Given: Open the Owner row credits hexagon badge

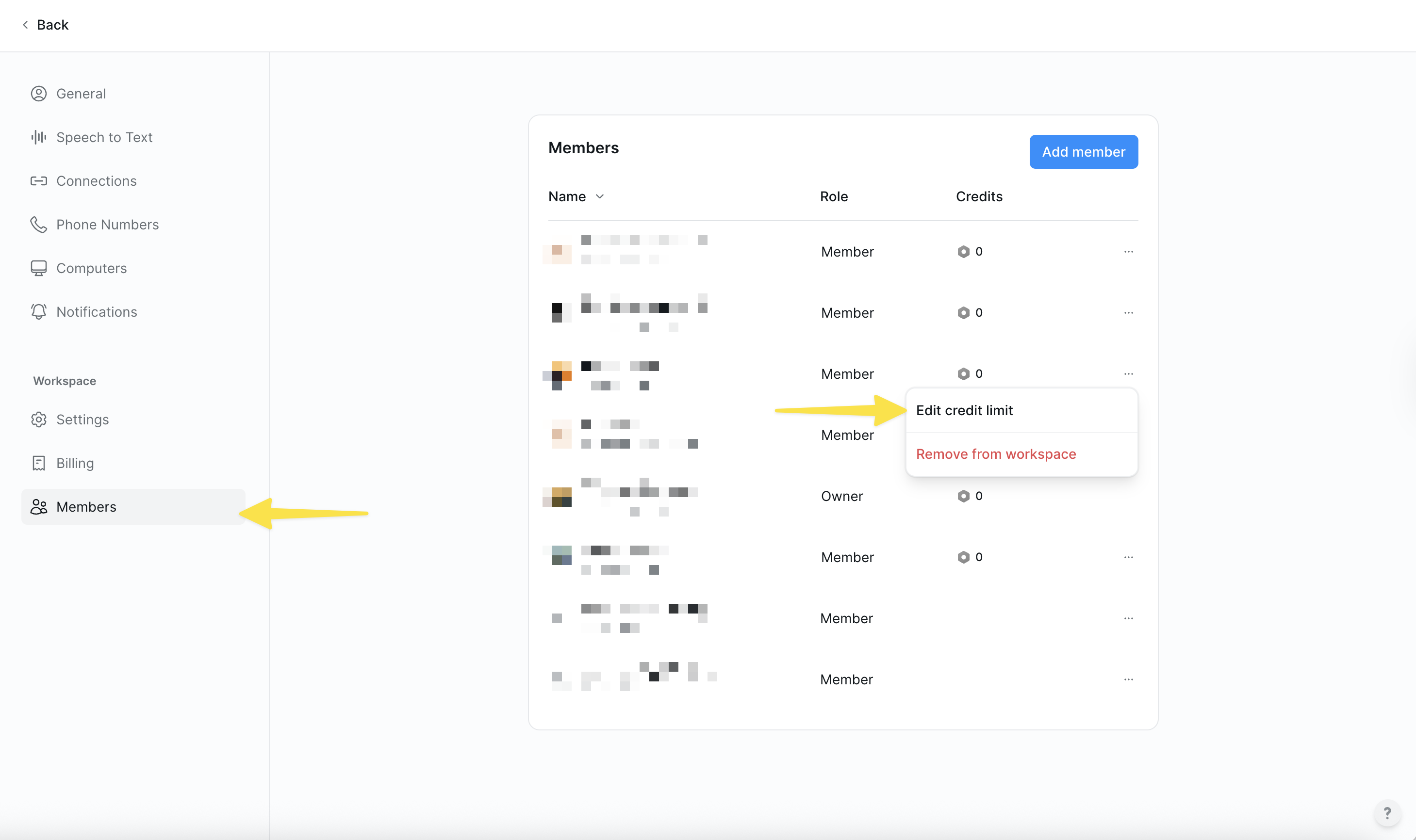Looking at the screenshot, I should [964, 495].
